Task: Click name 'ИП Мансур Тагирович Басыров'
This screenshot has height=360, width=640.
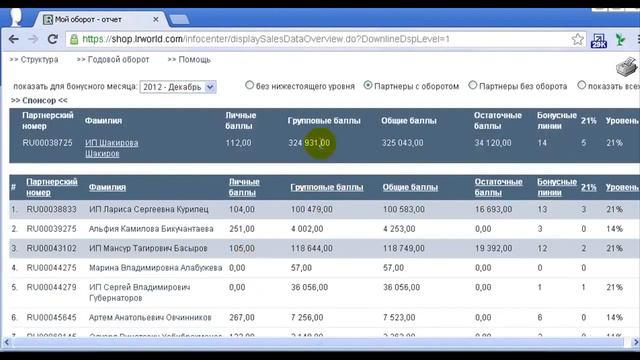Action: (148, 248)
